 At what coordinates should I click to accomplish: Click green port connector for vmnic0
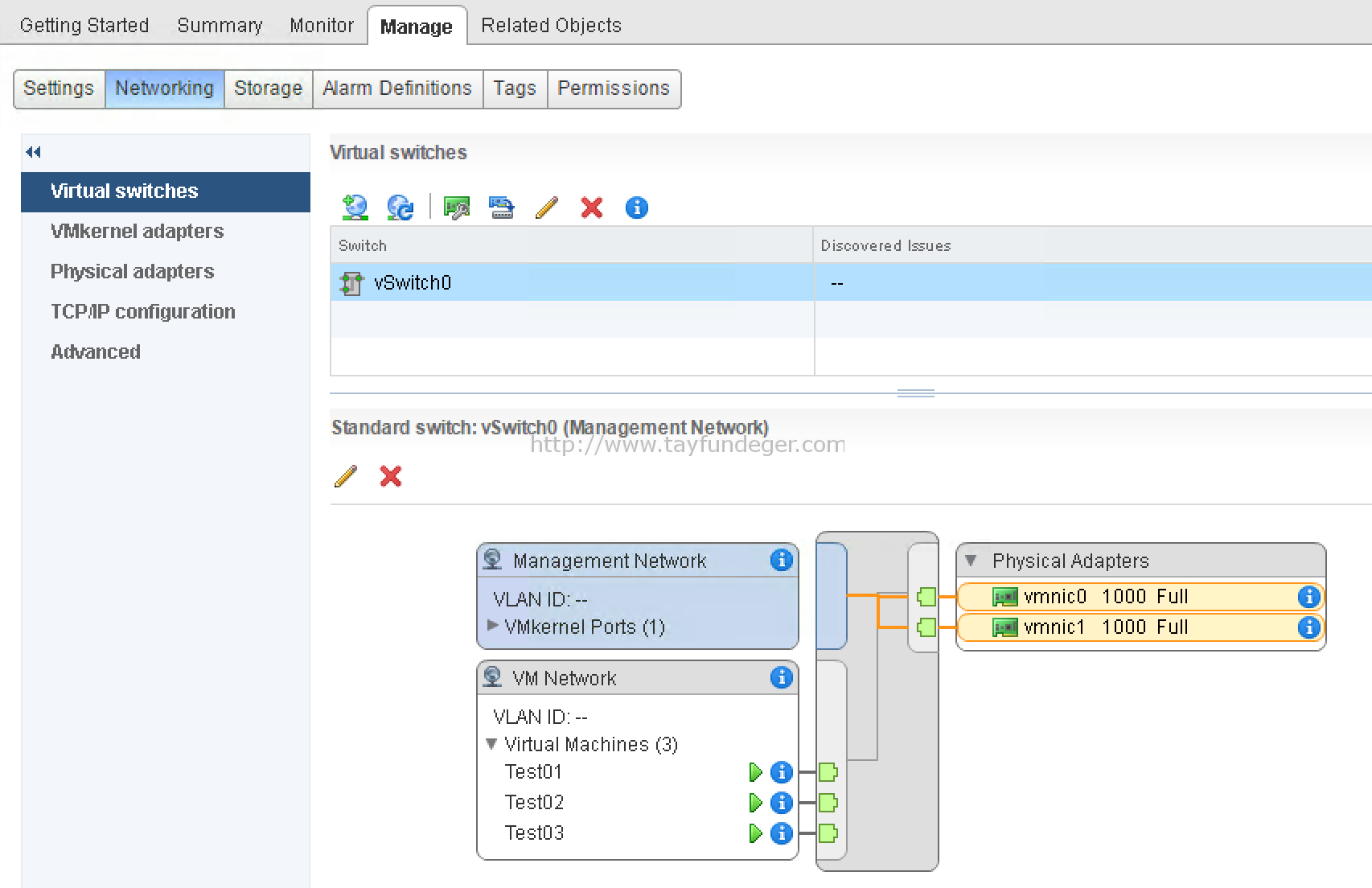click(x=926, y=597)
